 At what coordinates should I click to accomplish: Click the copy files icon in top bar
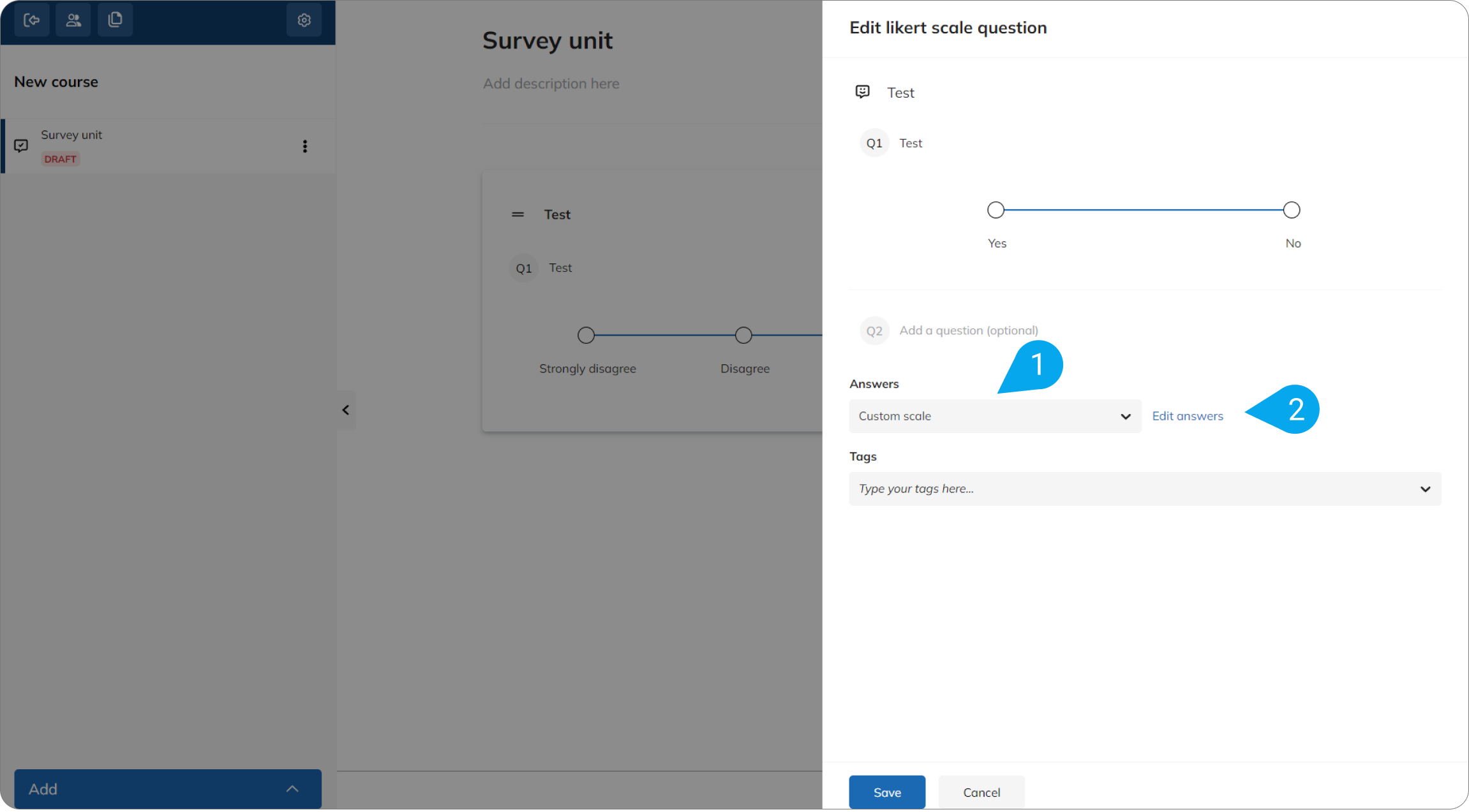tap(116, 20)
